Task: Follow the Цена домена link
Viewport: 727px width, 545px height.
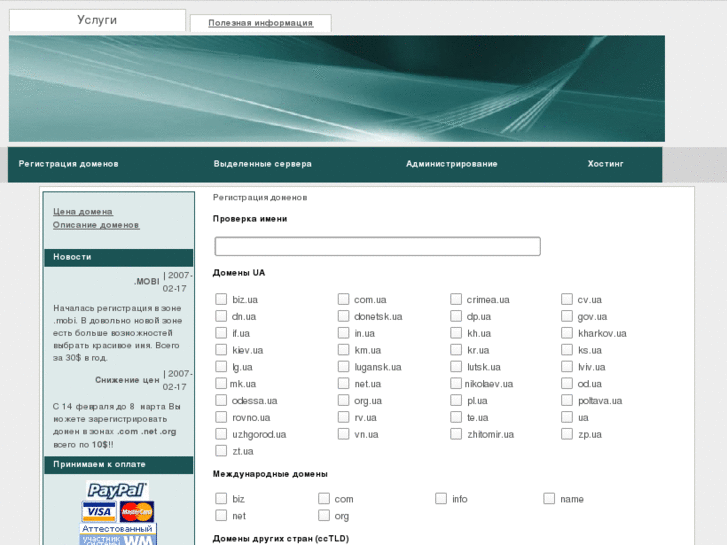Action: (x=83, y=212)
